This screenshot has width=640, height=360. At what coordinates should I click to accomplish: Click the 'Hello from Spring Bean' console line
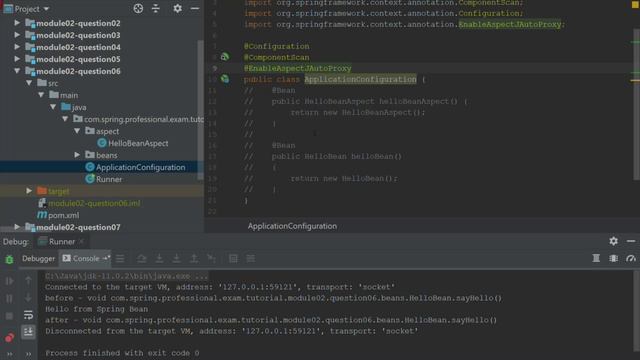click(x=96, y=309)
